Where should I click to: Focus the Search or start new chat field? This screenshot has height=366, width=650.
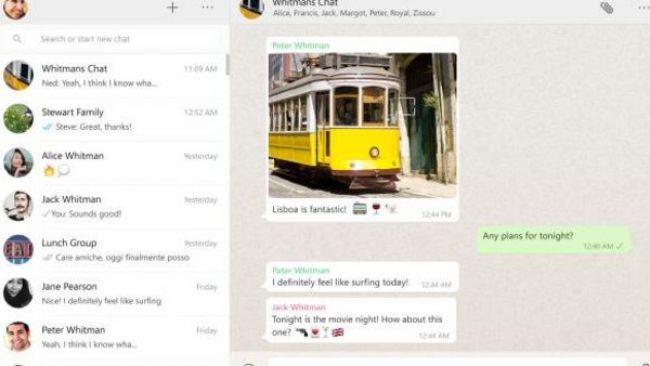tap(114, 39)
